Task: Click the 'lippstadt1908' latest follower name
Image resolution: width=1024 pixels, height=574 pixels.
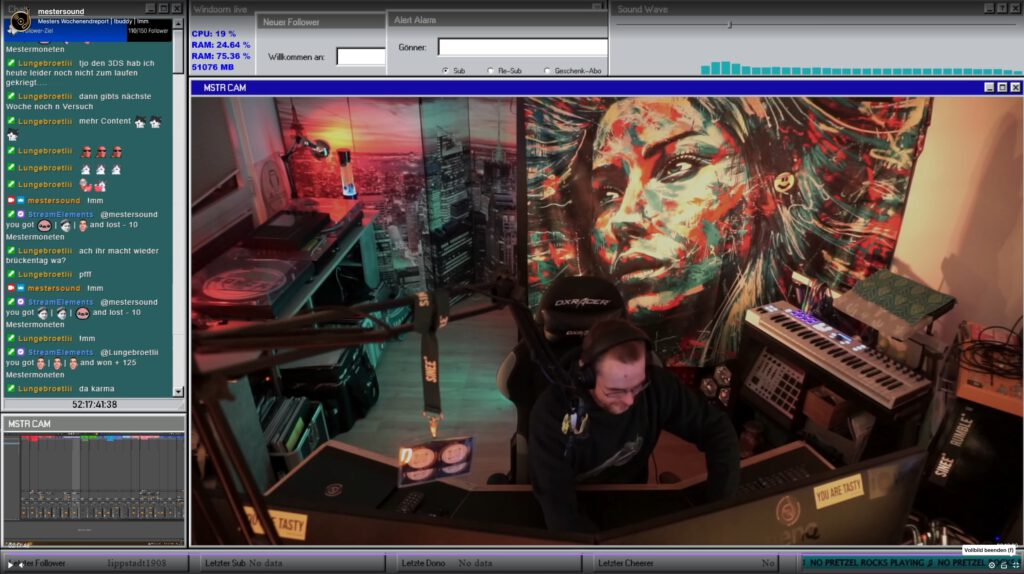Action: tap(136, 563)
